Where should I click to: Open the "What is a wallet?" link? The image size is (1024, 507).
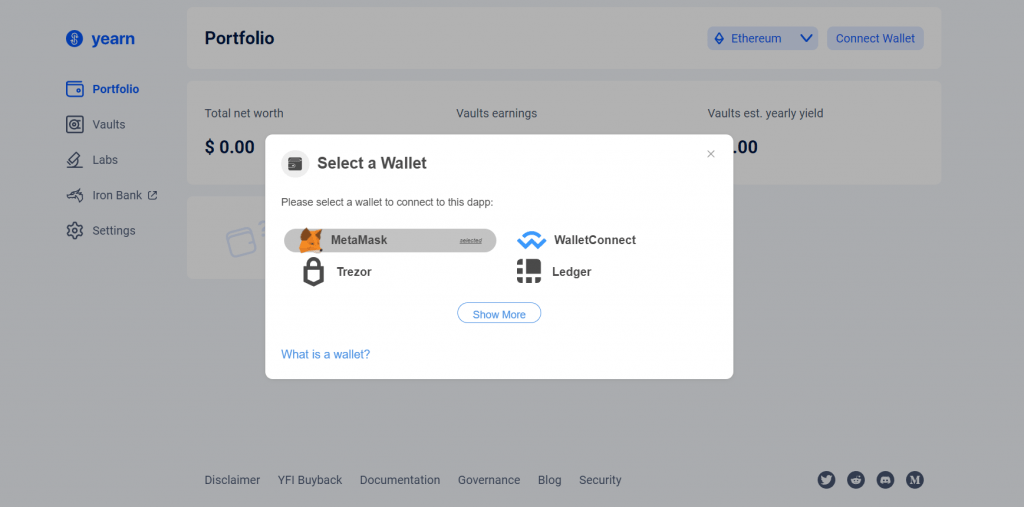(x=325, y=354)
